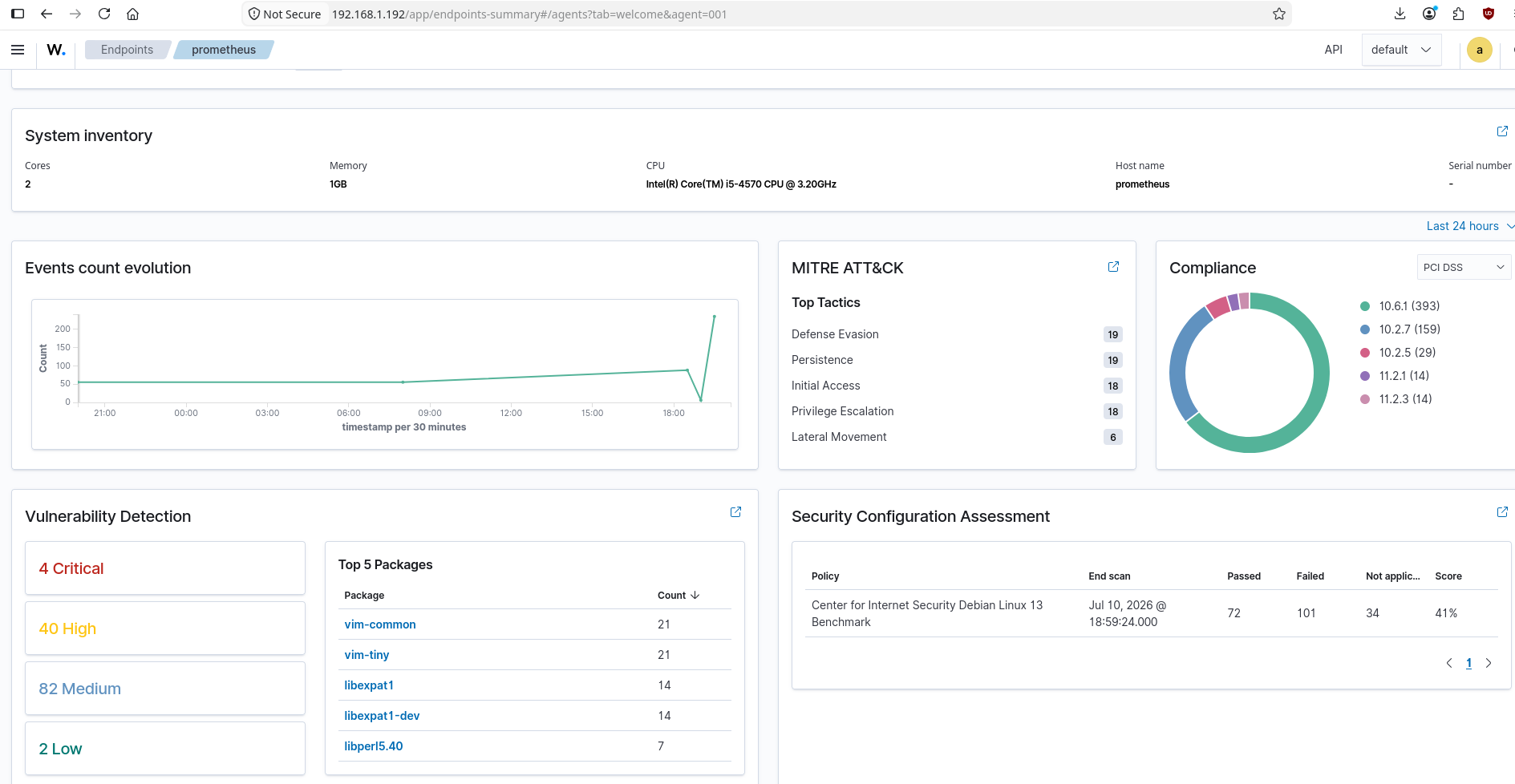The width and height of the screenshot is (1515, 784).
Task: Click Privilege Escalation tactic row
Action: [957, 411]
